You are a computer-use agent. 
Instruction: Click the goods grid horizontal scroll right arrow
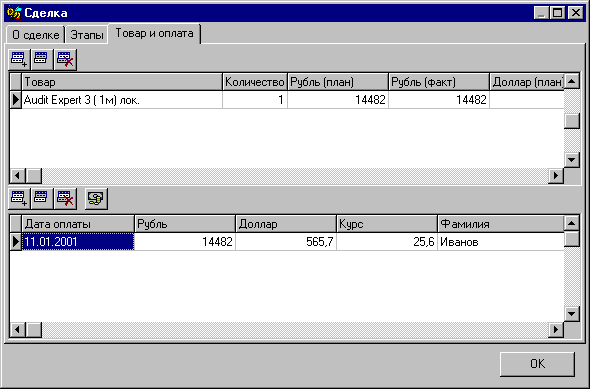[x=556, y=176]
